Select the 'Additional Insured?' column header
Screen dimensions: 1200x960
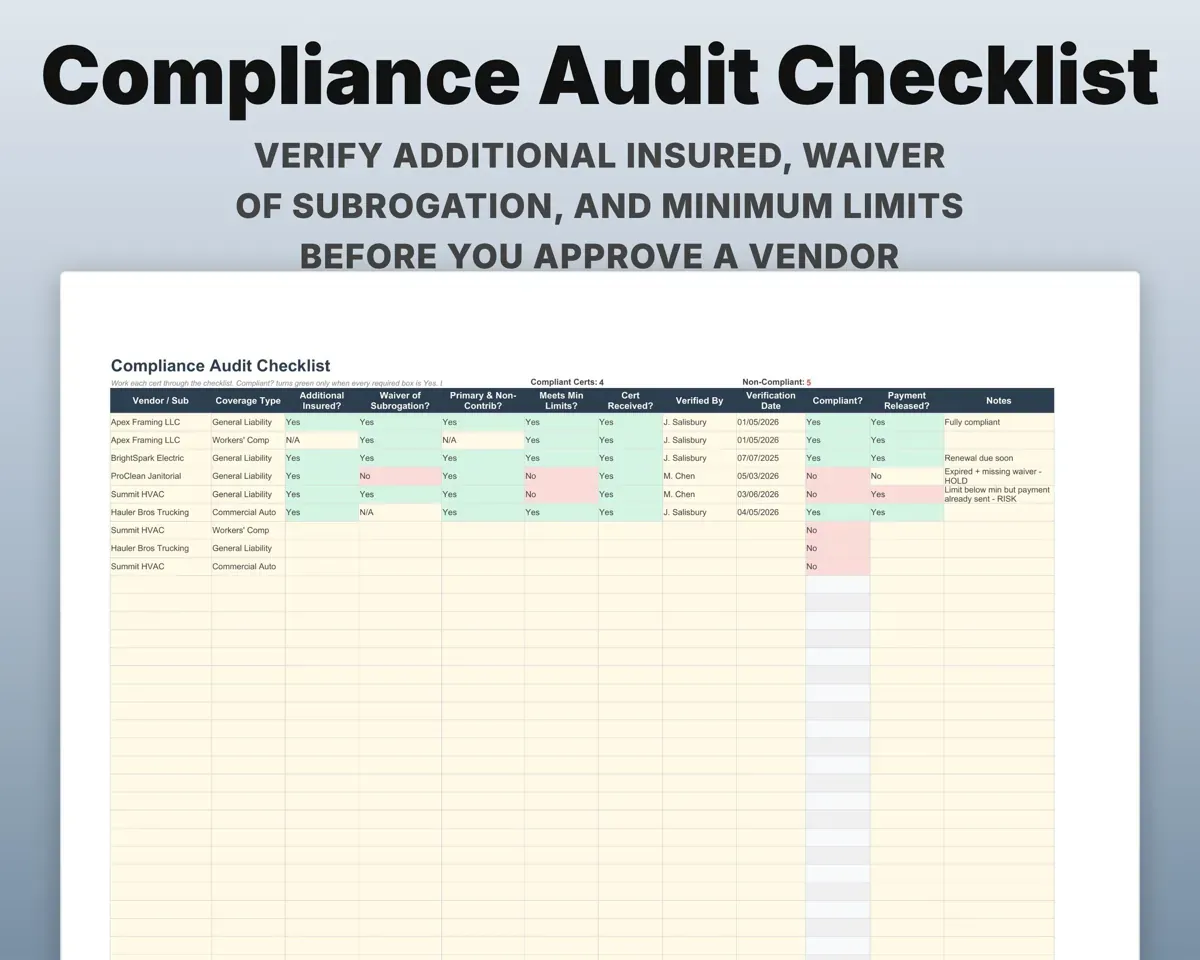322,401
